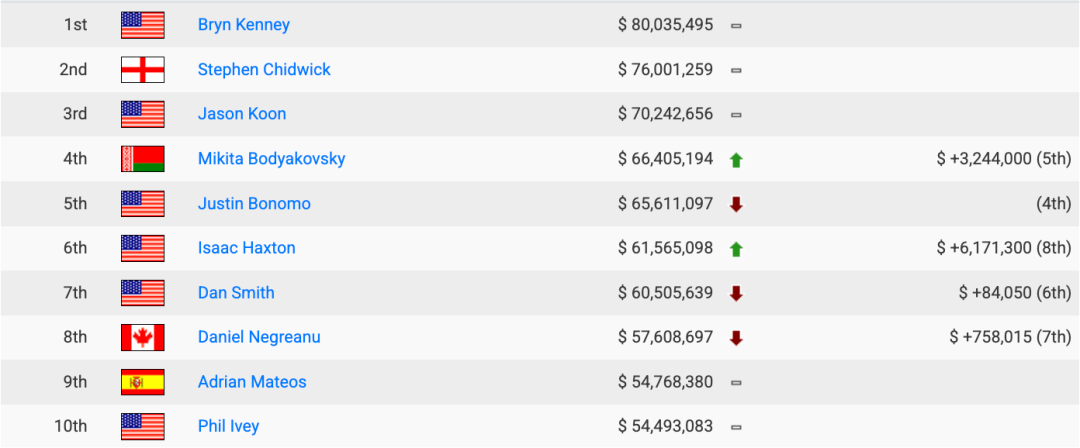Open Phil Ivey's player page
Screen dimensions: 1080x448
pyautogui.click(x=228, y=427)
